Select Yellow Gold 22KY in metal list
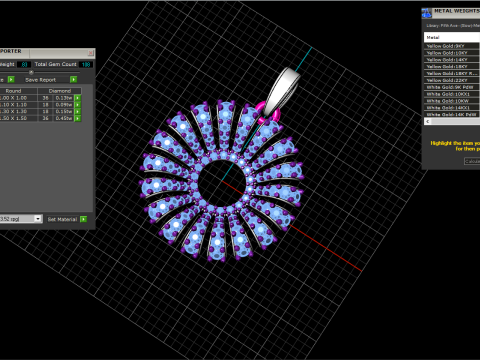The width and height of the screenshot is (480, 360). pyautogui.click(x=452, y=80)
